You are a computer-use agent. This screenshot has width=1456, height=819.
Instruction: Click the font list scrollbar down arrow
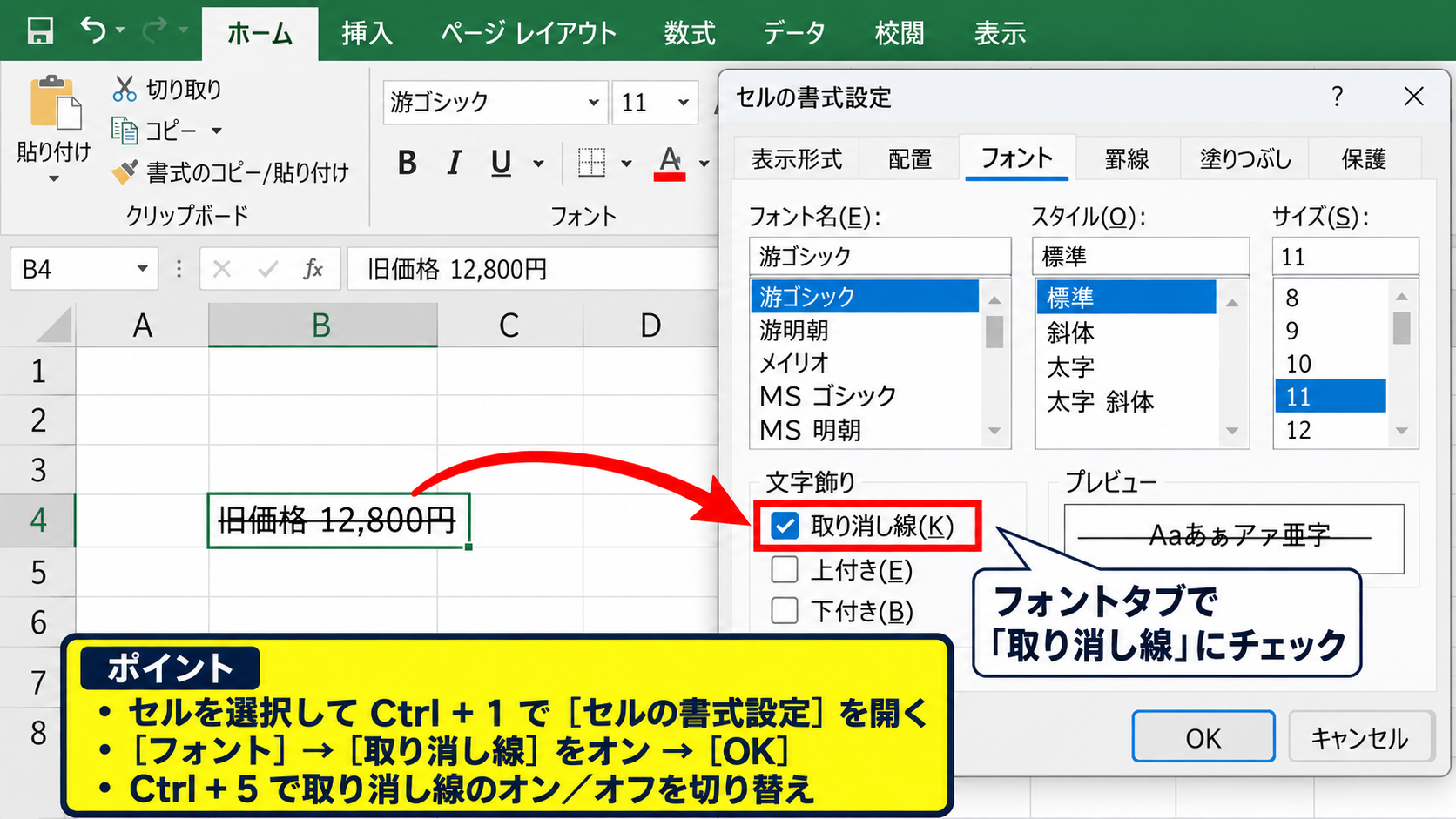click(994, 431)
